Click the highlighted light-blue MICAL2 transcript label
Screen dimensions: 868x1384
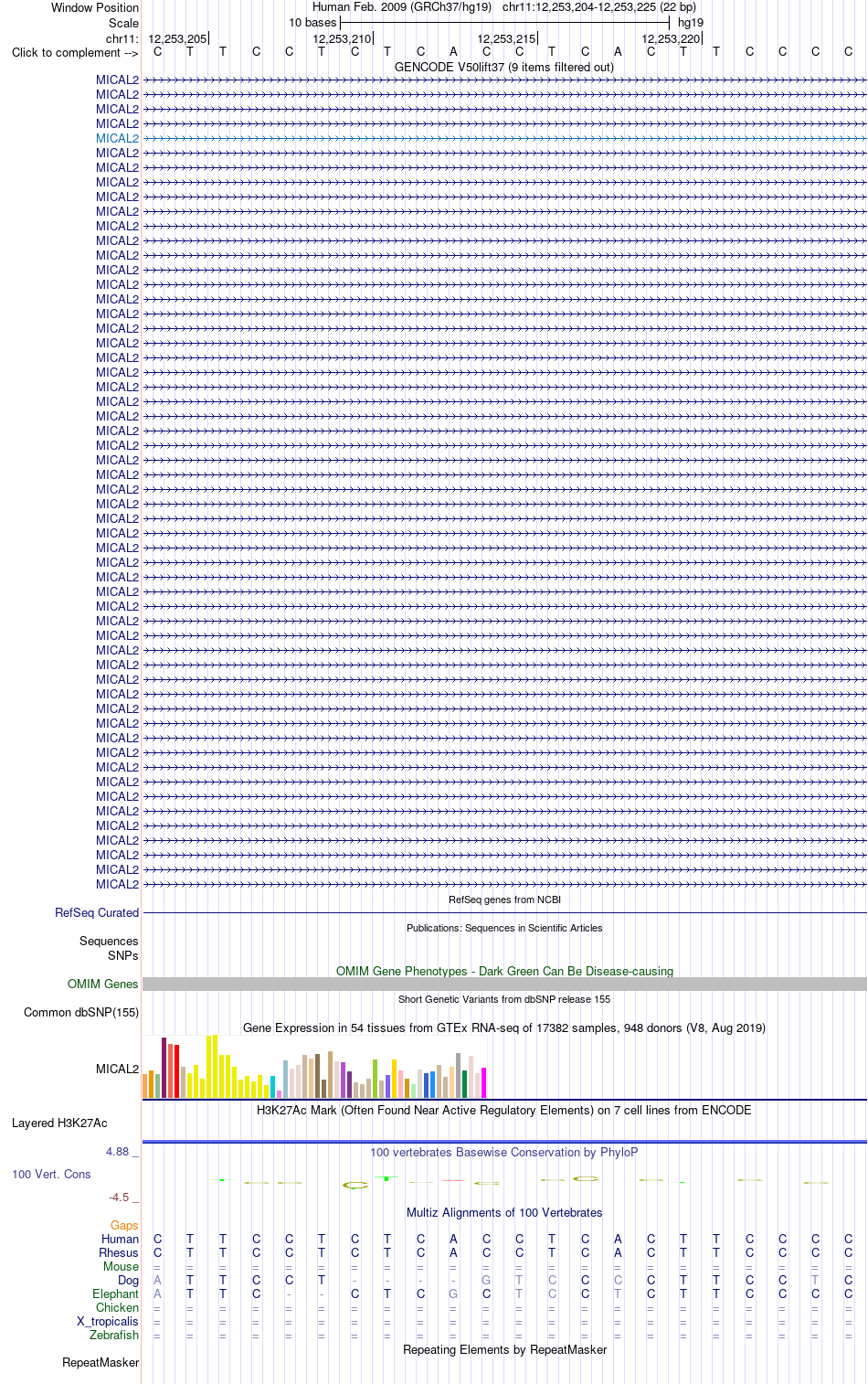pos(117,138)
